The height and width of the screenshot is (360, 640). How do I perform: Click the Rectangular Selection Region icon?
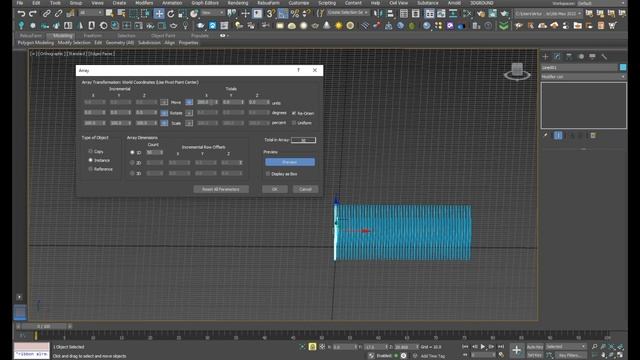(133, 13)
